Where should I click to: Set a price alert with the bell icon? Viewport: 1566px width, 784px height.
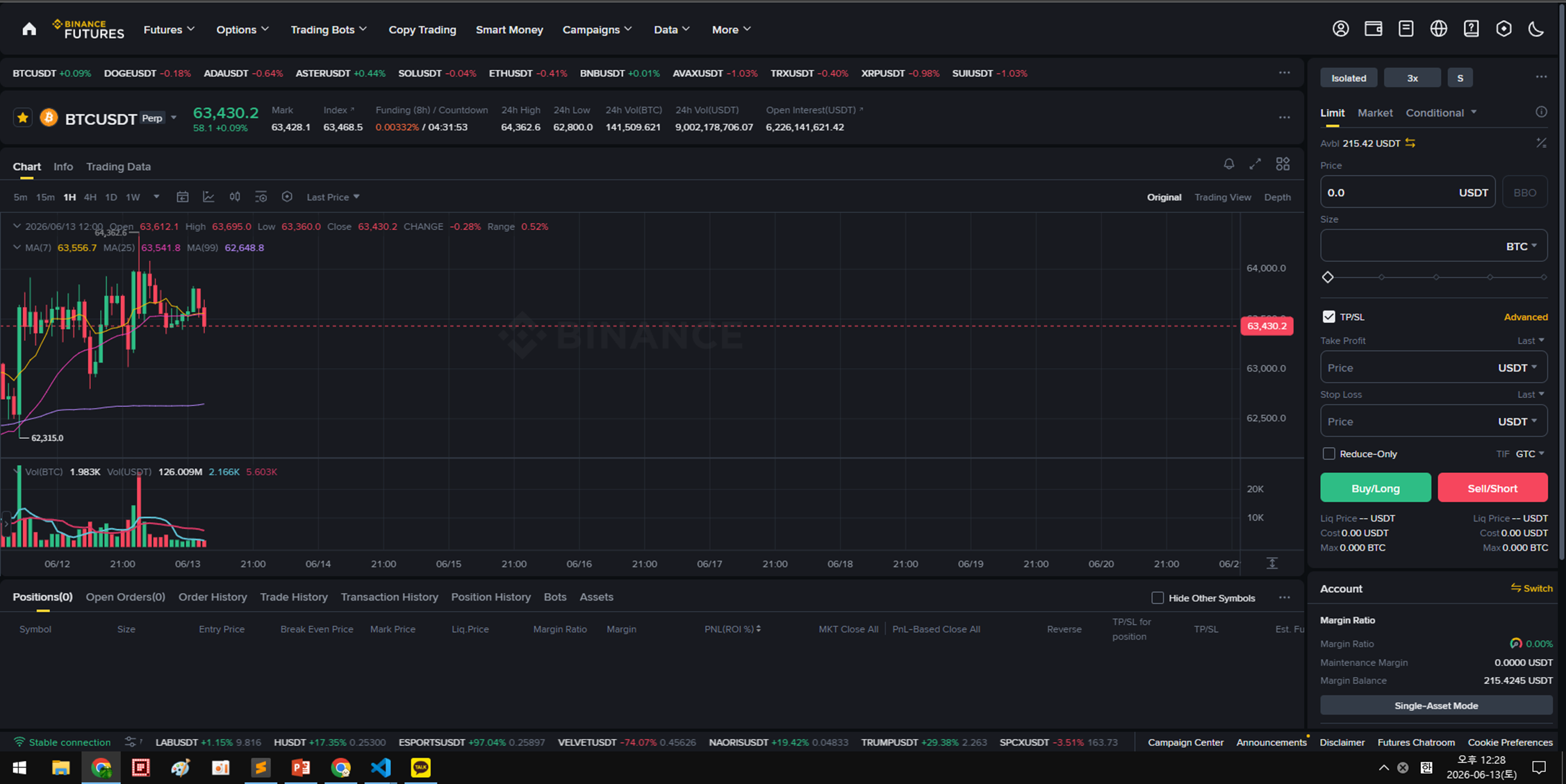1229,164
